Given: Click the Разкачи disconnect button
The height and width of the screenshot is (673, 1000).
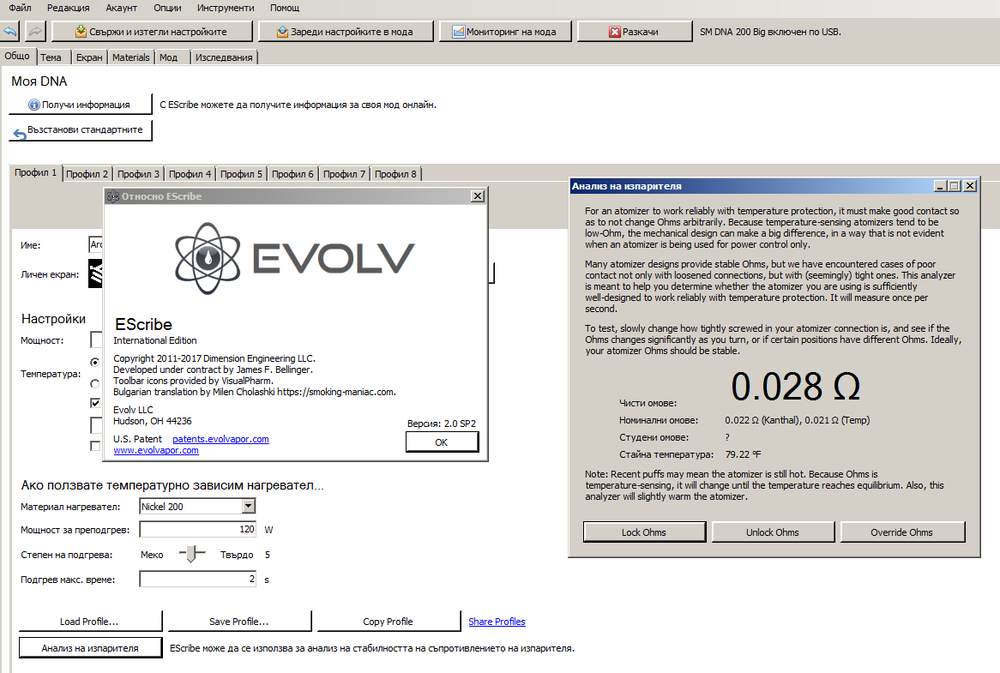Looking at the screenshot, I should click(x=635, y=31).
